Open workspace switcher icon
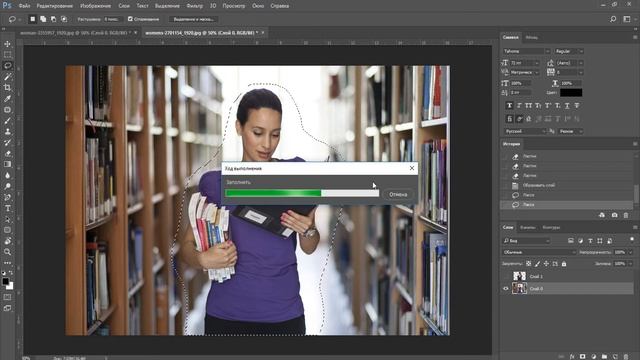Viewport: 640px width, 360px height. tap(627, 19)
